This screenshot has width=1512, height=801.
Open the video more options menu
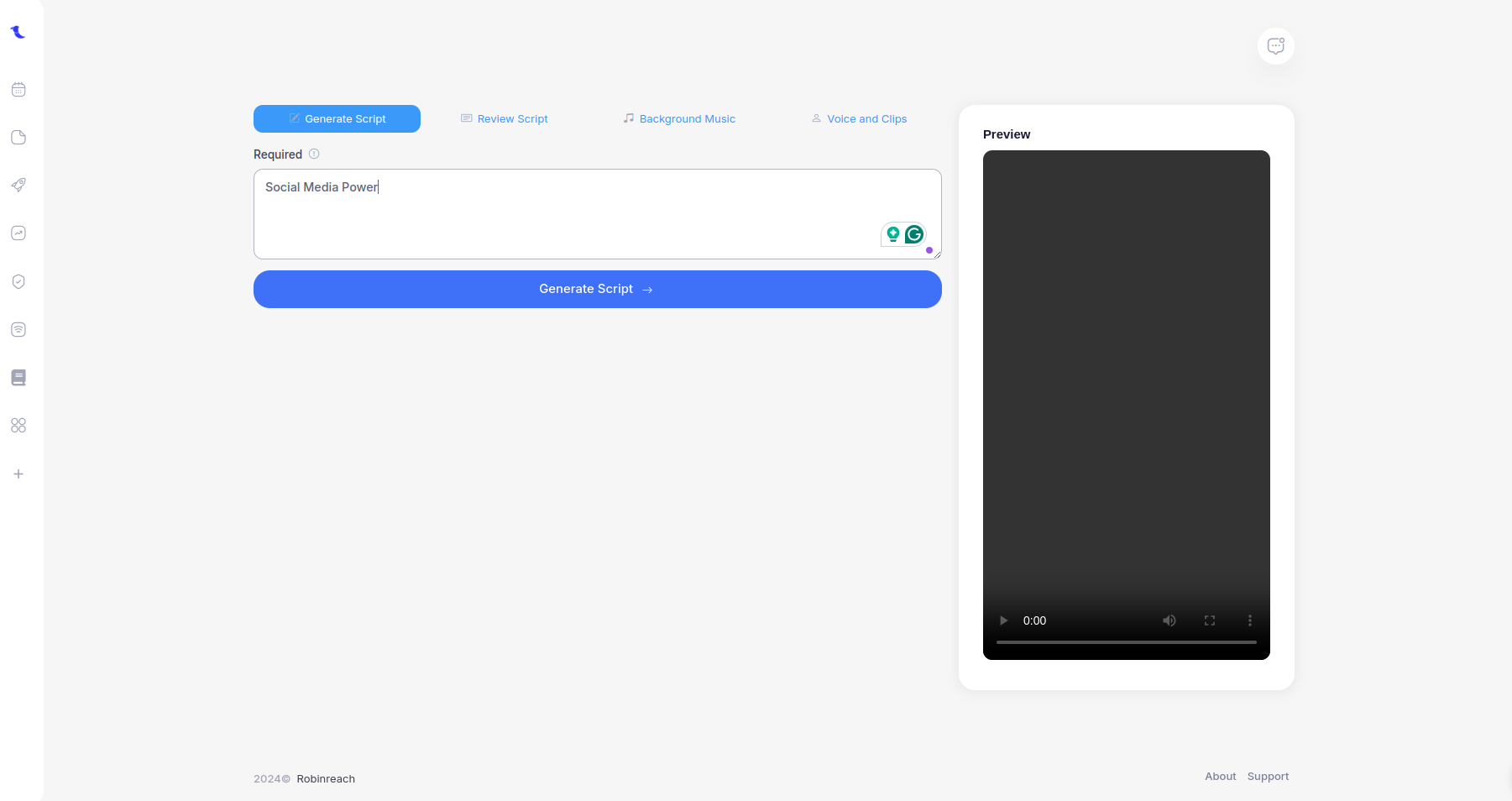click(x=1250, y=620)
